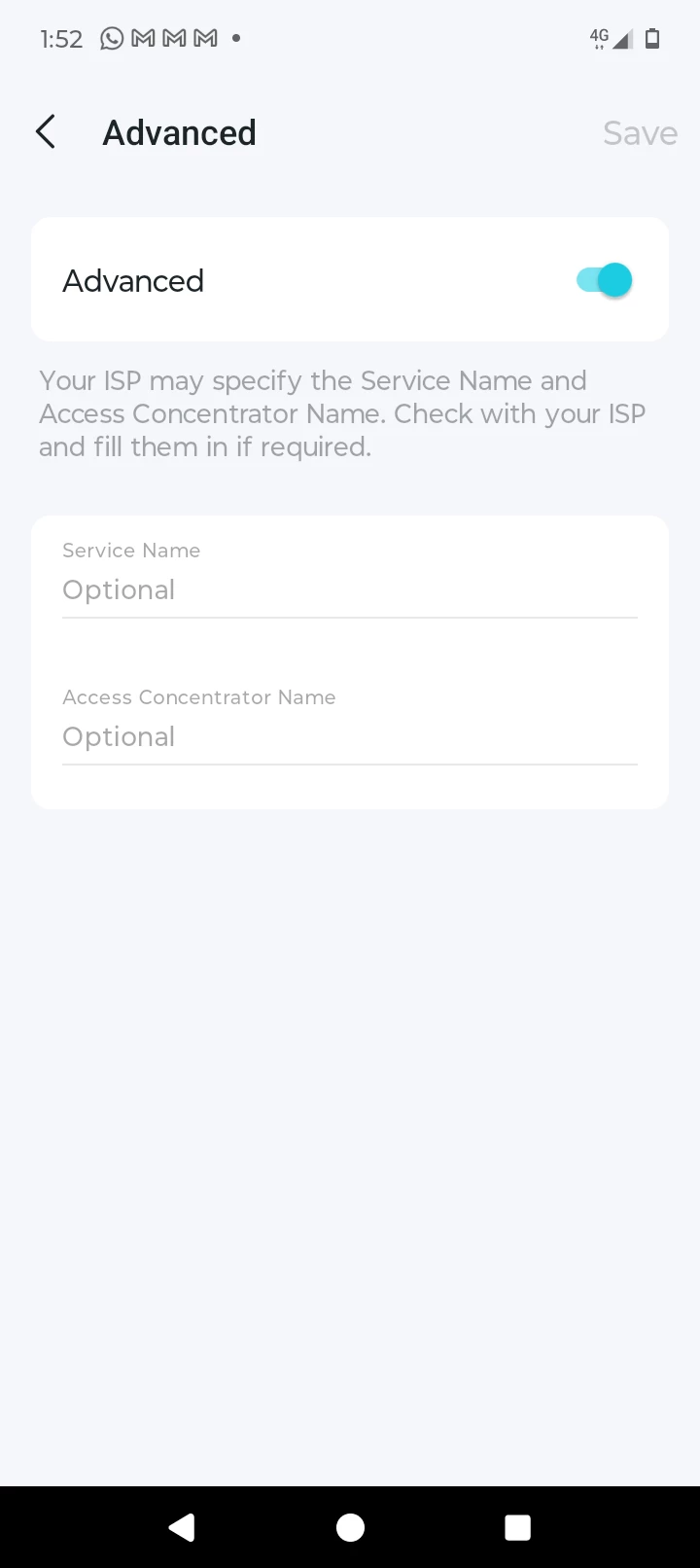Viewport: 700px width, 1568px height.
Task: Tap the last Gmail notification icon
Action: click(205, 39)
